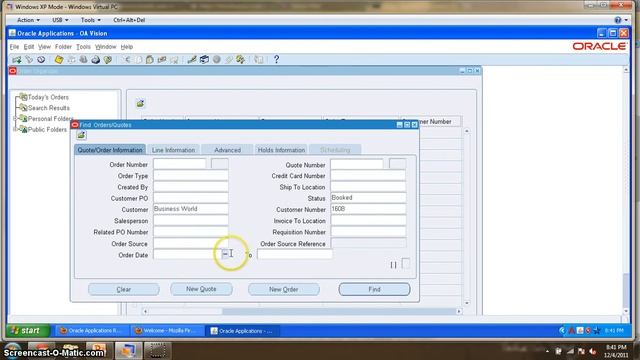
Task: Click the Switch Responsibilities toolbar icon
Action: click(x=83, y=60)
